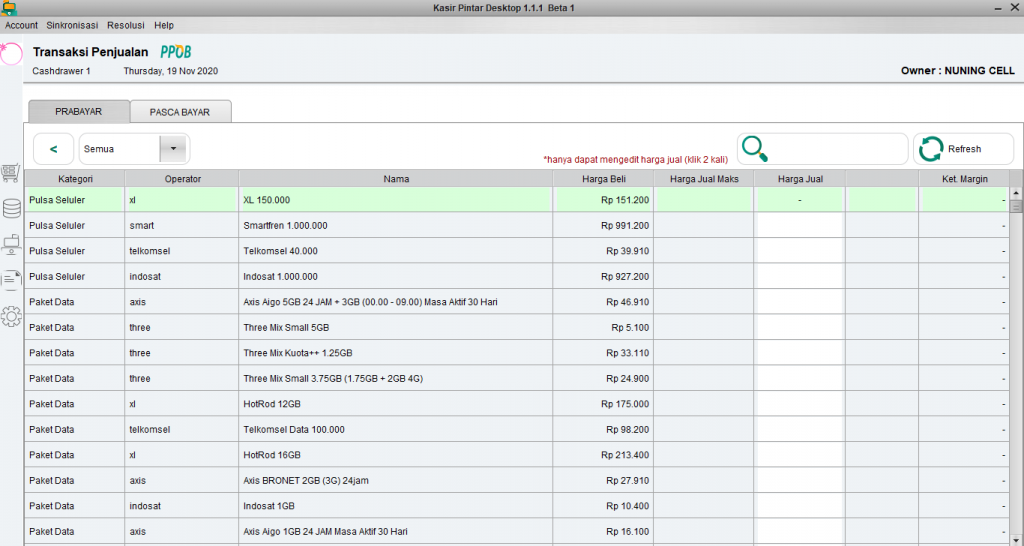Click the Harga Jual Maks column header
The height and width of the screenshot is (546, 1024).
(704, 179)
